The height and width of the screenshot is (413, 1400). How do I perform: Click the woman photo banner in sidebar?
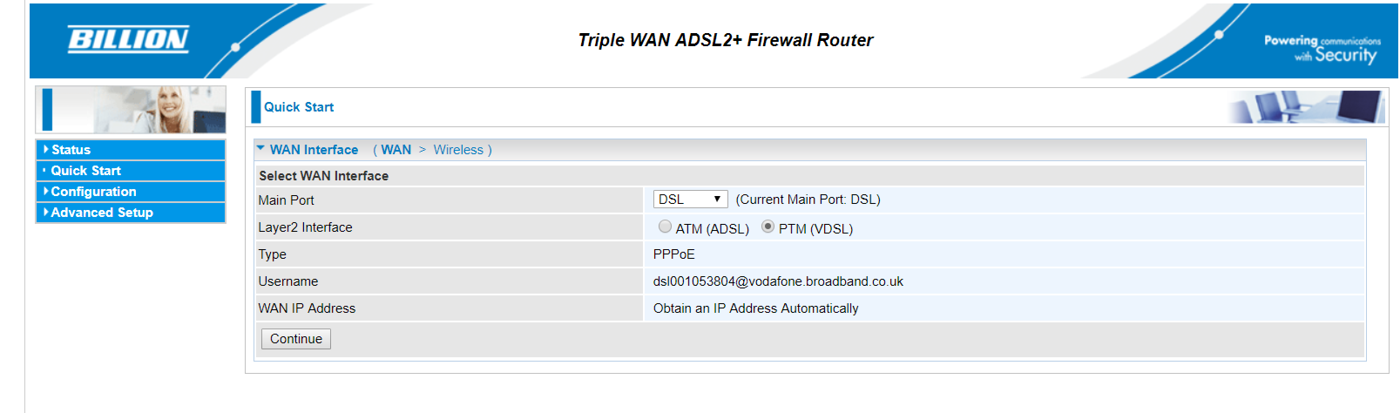coord(130,109)
